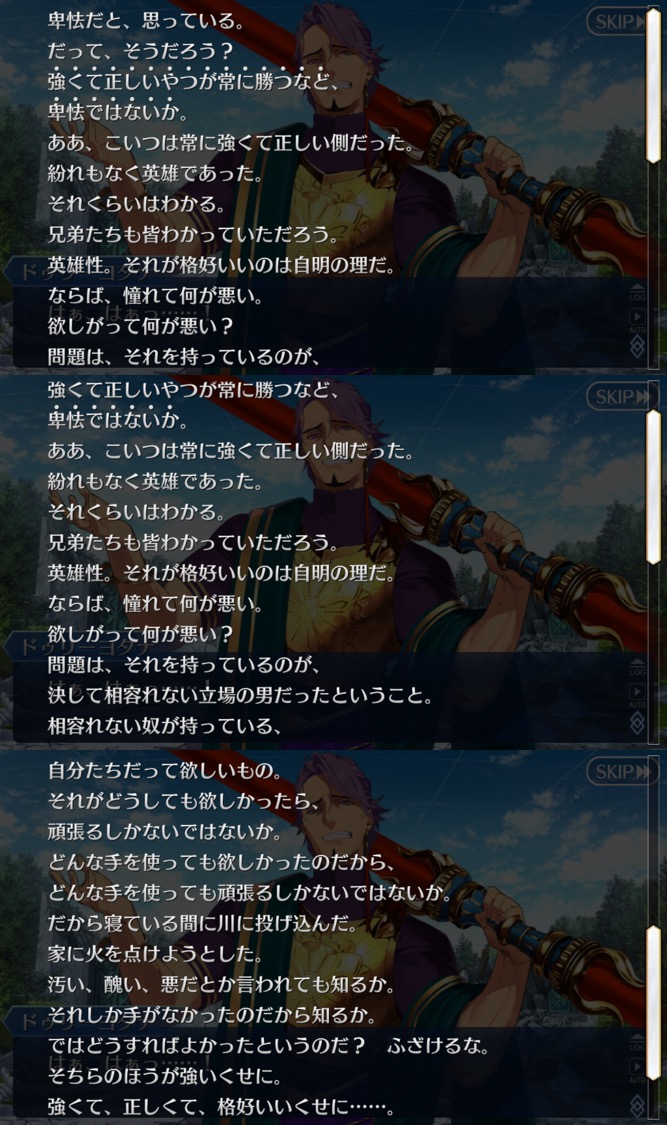The width and height of the screenshot is (667, 1125).
Task: Click SKIP button in the bottom screenshot
Action: pos(621,771)
